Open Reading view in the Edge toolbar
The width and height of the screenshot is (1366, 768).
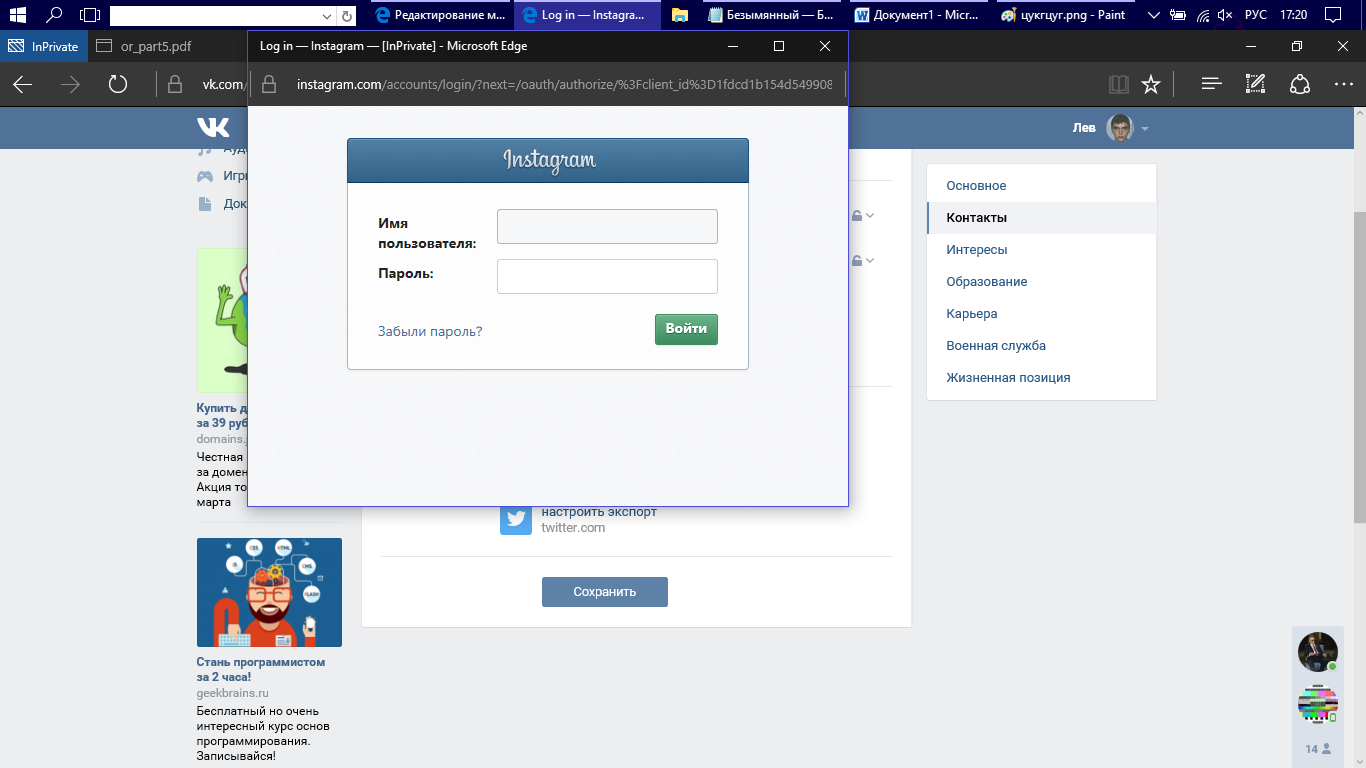(1118, 85)
